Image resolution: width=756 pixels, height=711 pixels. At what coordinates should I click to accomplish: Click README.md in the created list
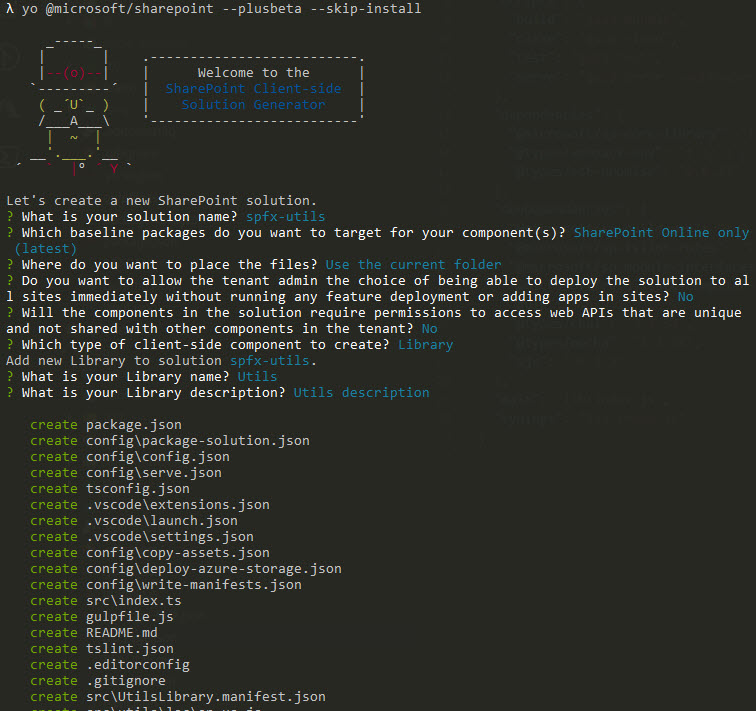click(x=121, y=632)
